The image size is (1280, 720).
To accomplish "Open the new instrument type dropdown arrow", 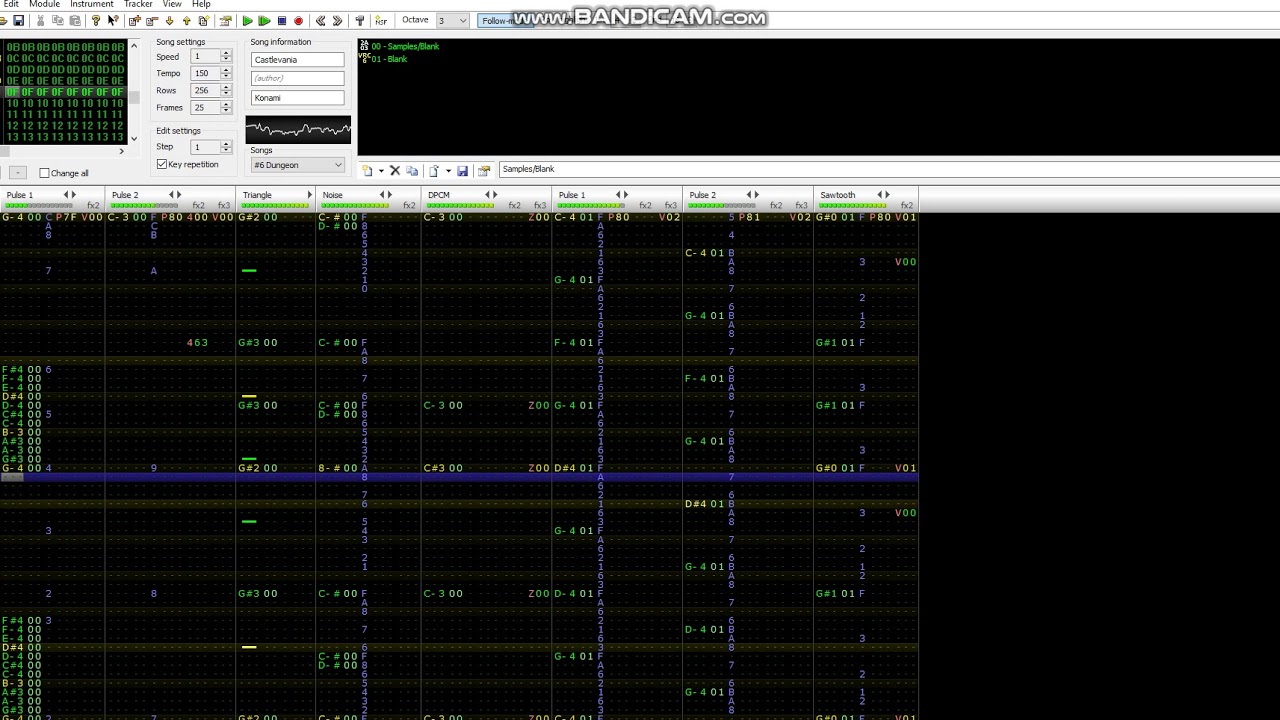I will (x=380, y=171).
